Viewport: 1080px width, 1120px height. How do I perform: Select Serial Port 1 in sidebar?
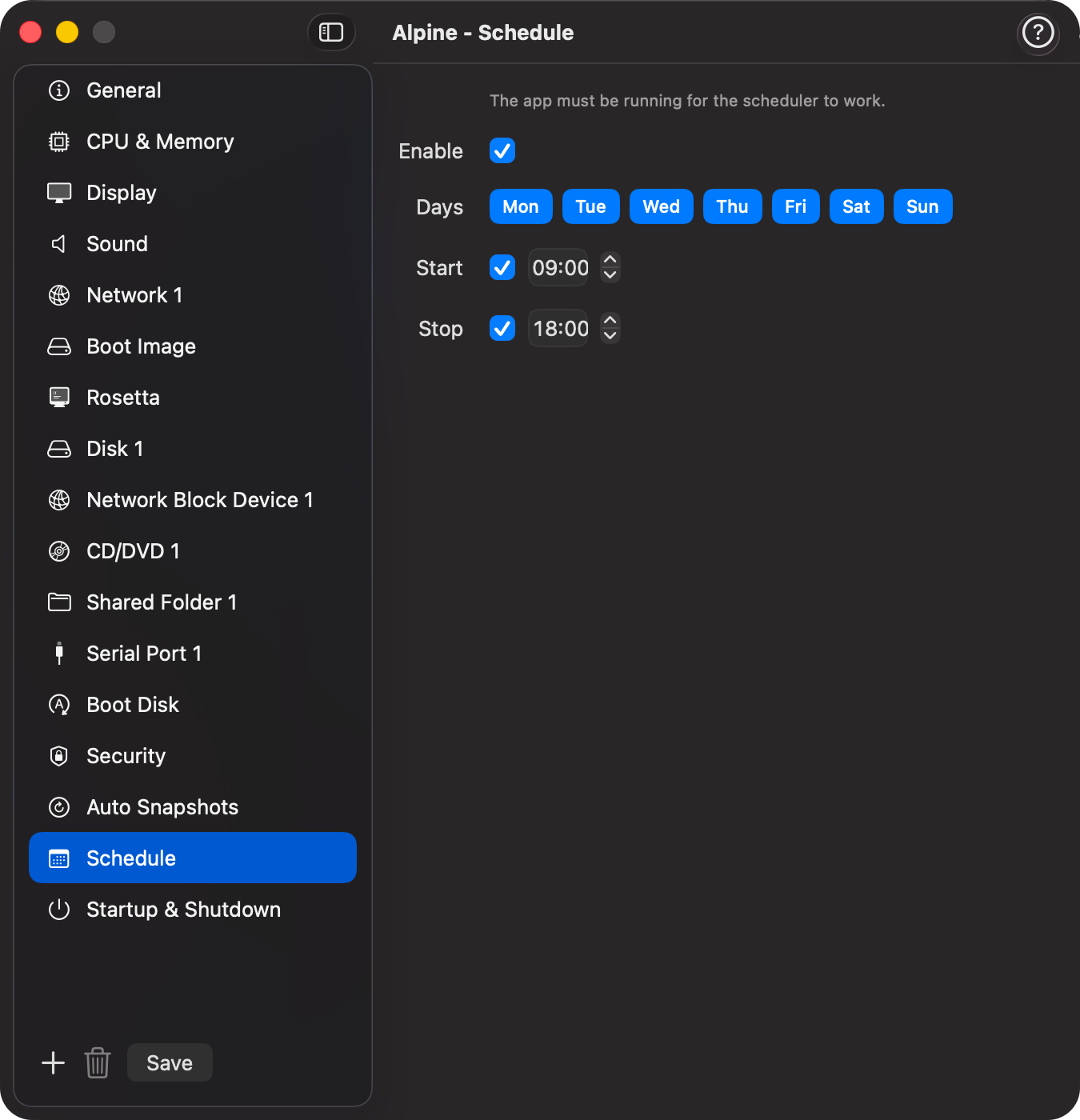pyautogui.click(x=193, y=654)
